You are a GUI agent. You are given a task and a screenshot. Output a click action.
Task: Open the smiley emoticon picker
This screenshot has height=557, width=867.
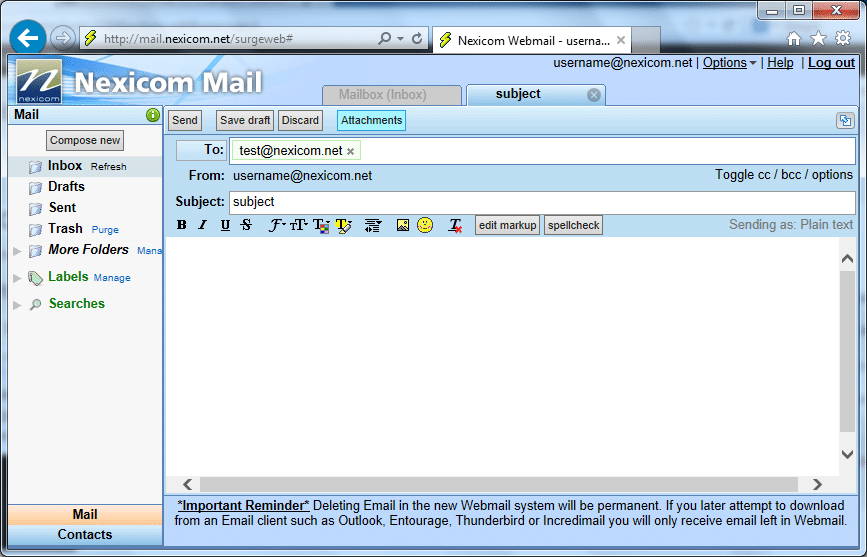(425, 225)
